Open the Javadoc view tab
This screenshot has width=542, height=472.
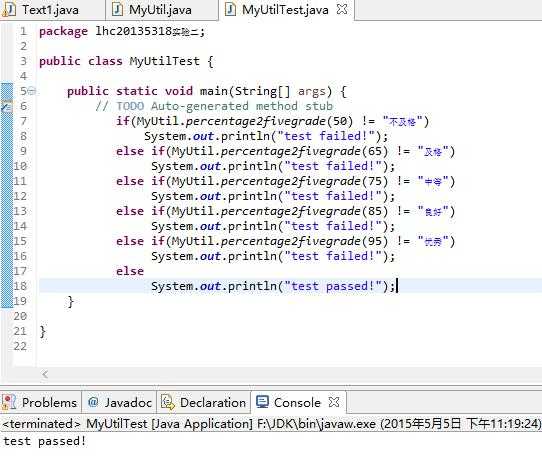tap(119, 402)
